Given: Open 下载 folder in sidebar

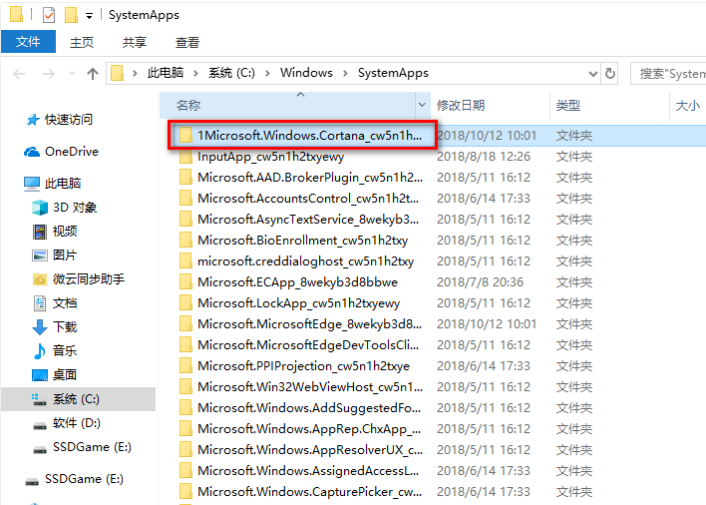Looking at the screenshot, I should point(55,327).
